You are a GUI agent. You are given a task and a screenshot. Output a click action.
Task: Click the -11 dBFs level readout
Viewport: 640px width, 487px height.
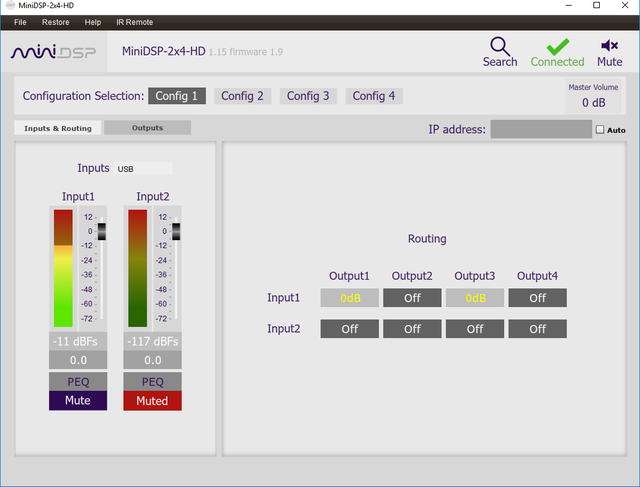(78, 341)
